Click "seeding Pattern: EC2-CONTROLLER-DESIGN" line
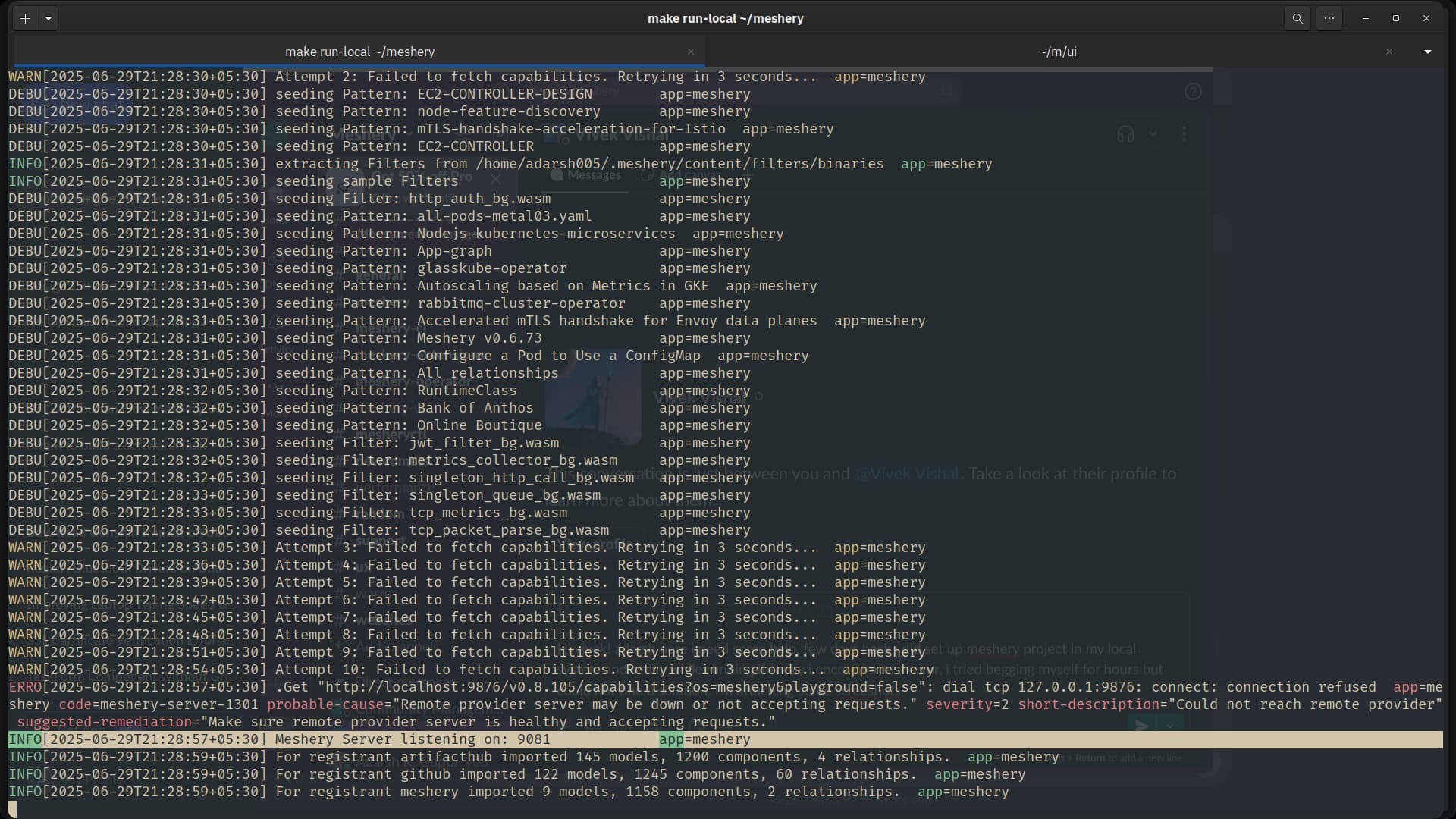Screen dimensions: 1456x819 coord(379,94)
